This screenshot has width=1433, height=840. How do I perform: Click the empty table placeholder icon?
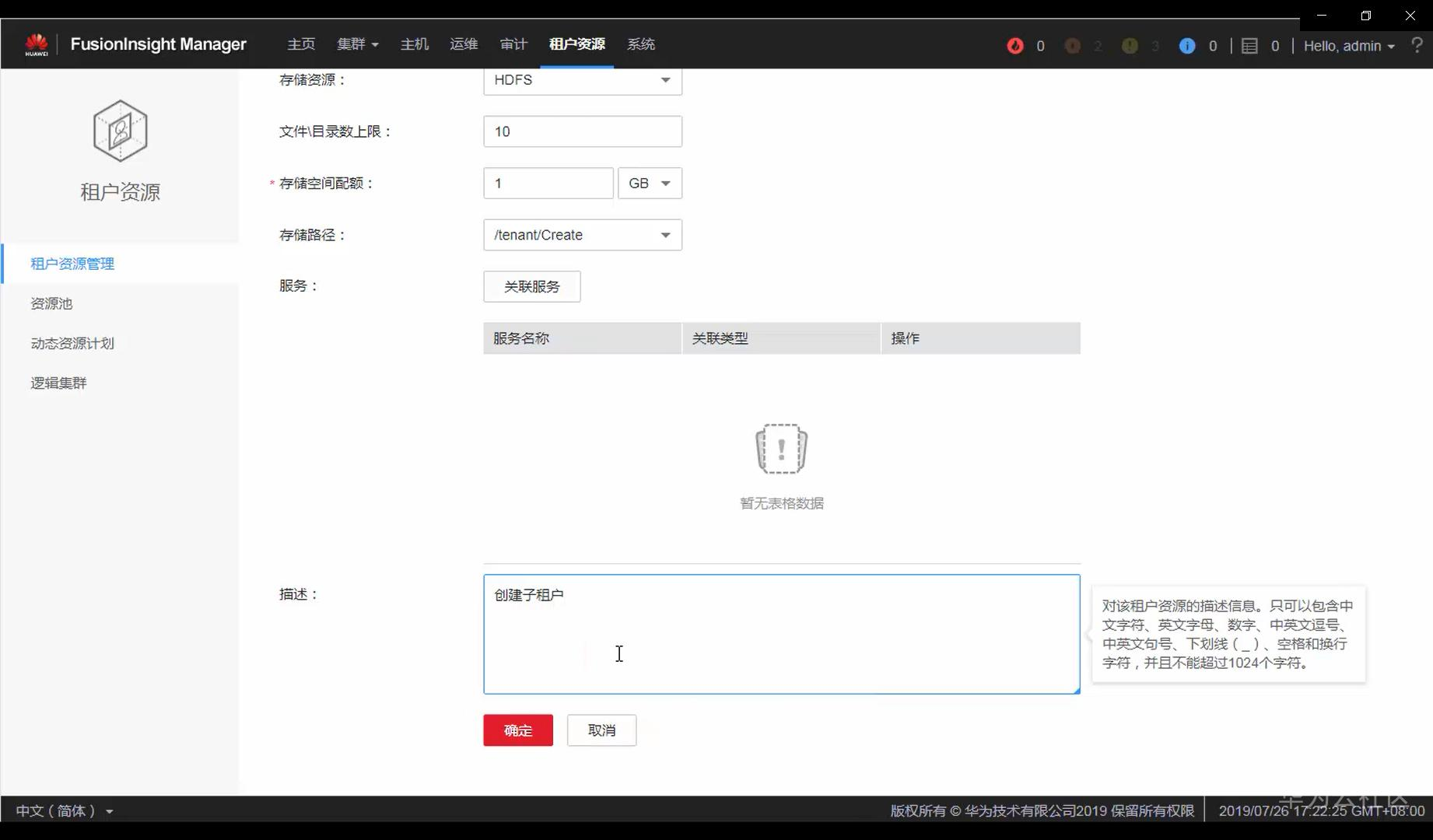point(781,449)
